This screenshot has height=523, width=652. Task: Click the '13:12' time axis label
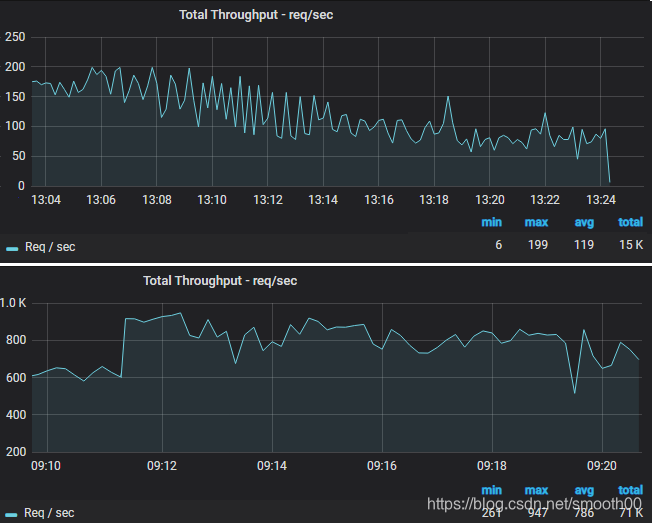tap(268, 200)
